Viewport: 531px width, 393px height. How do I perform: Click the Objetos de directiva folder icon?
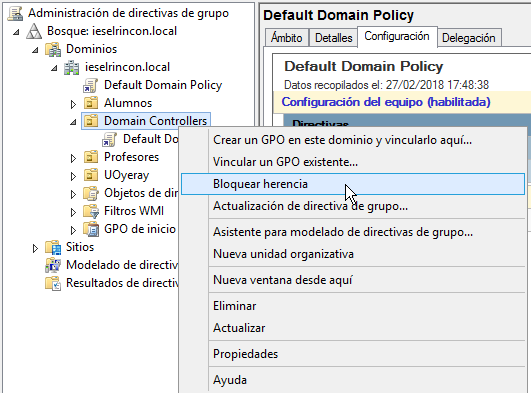tap(91, 193)
